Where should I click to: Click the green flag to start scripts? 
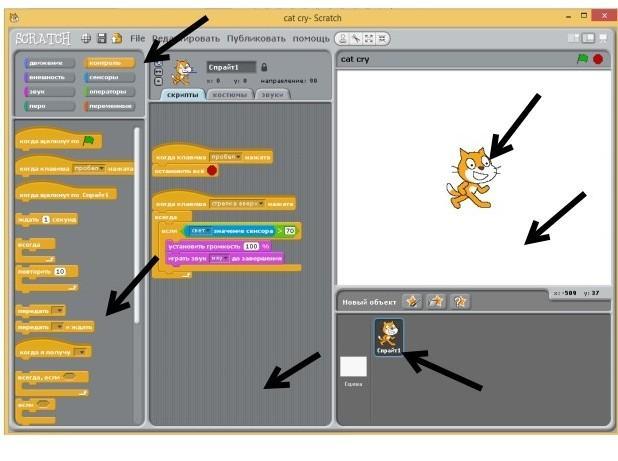pos(583,59)
